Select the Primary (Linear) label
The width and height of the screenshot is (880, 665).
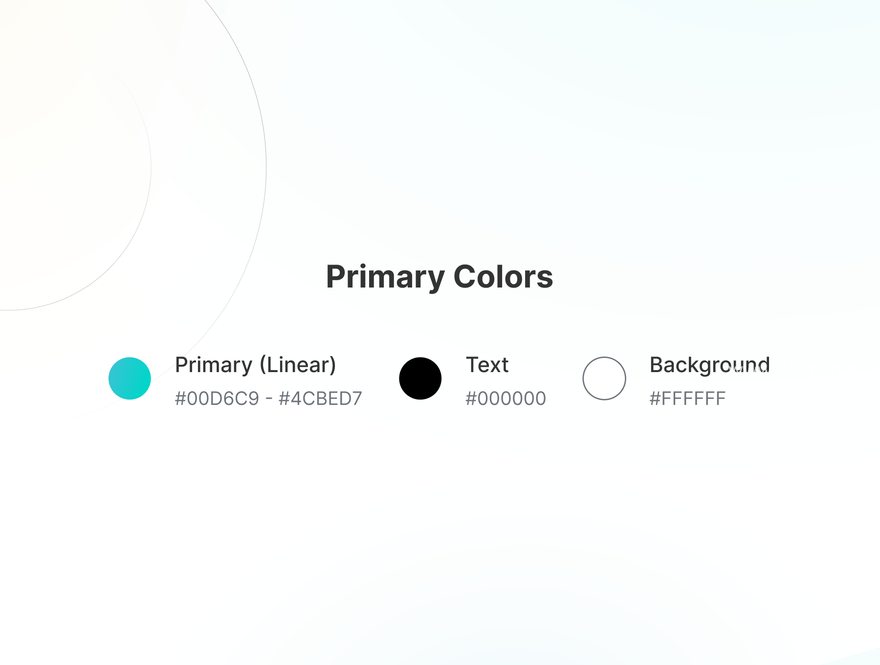255,365
